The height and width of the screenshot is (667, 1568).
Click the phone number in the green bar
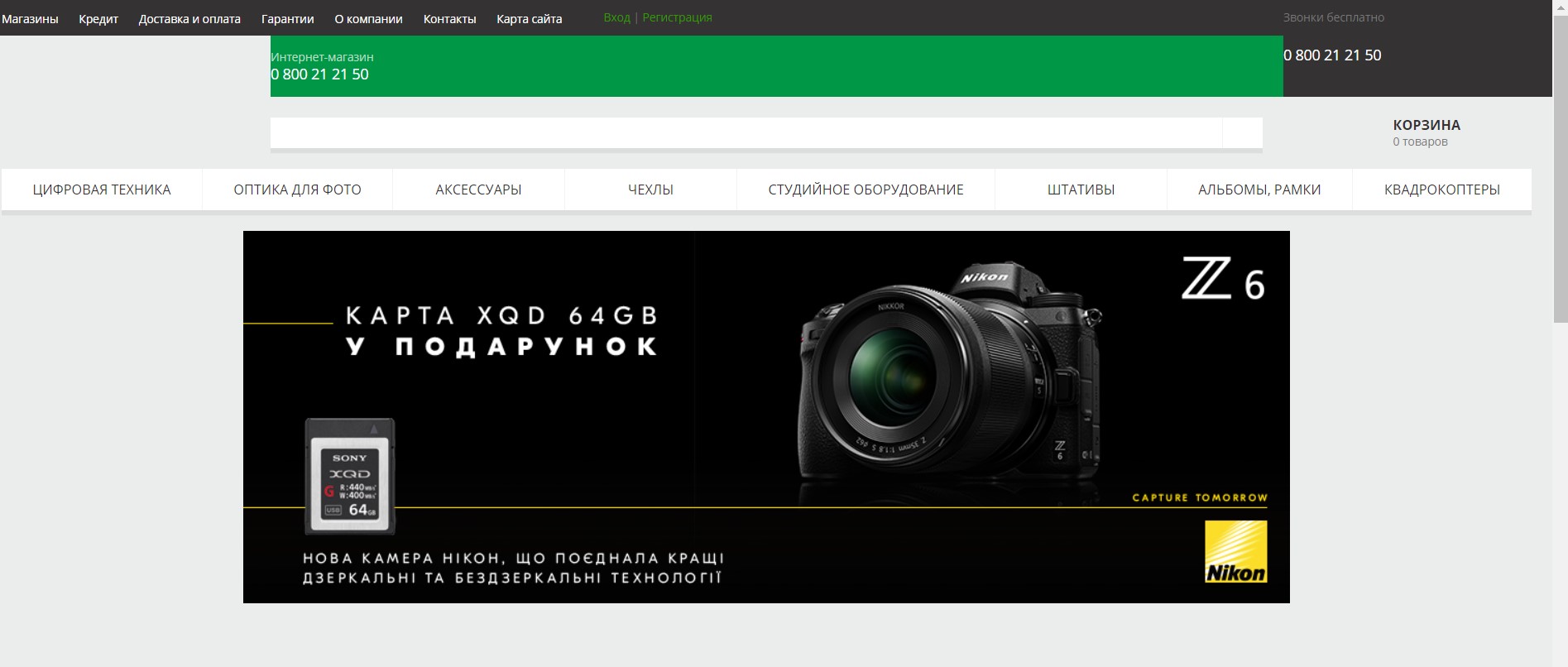319,74
